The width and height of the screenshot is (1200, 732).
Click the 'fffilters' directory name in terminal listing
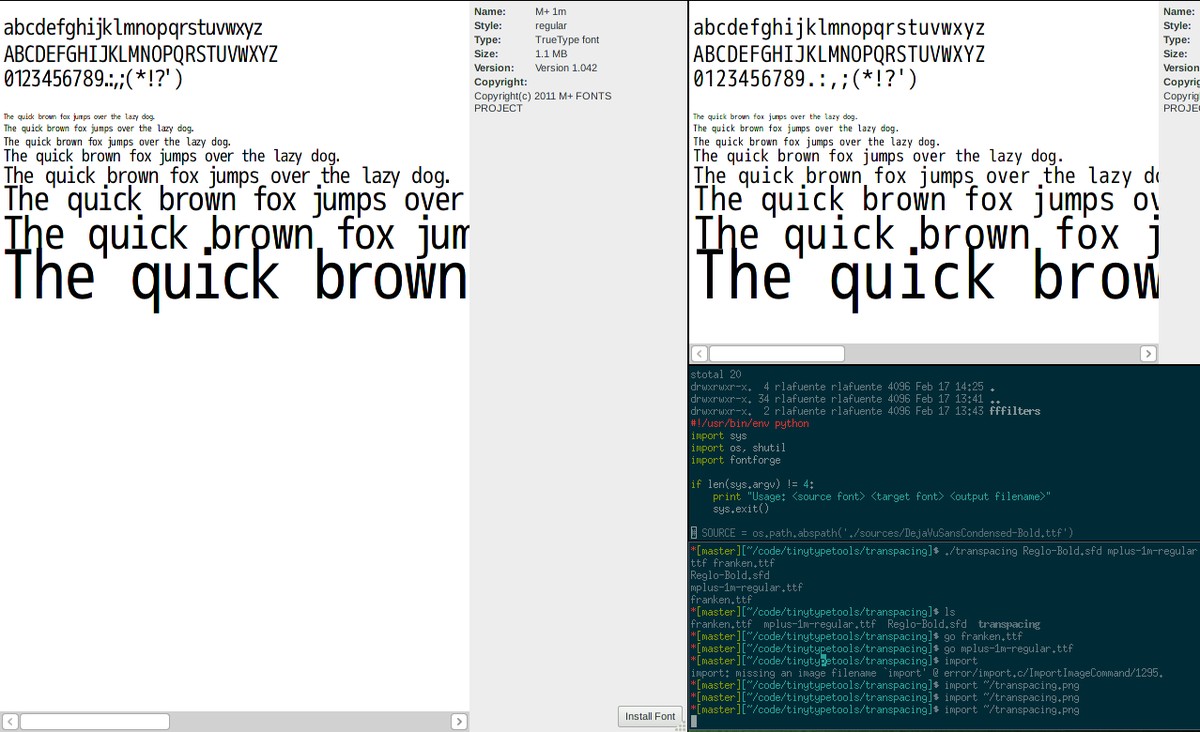1014,411
